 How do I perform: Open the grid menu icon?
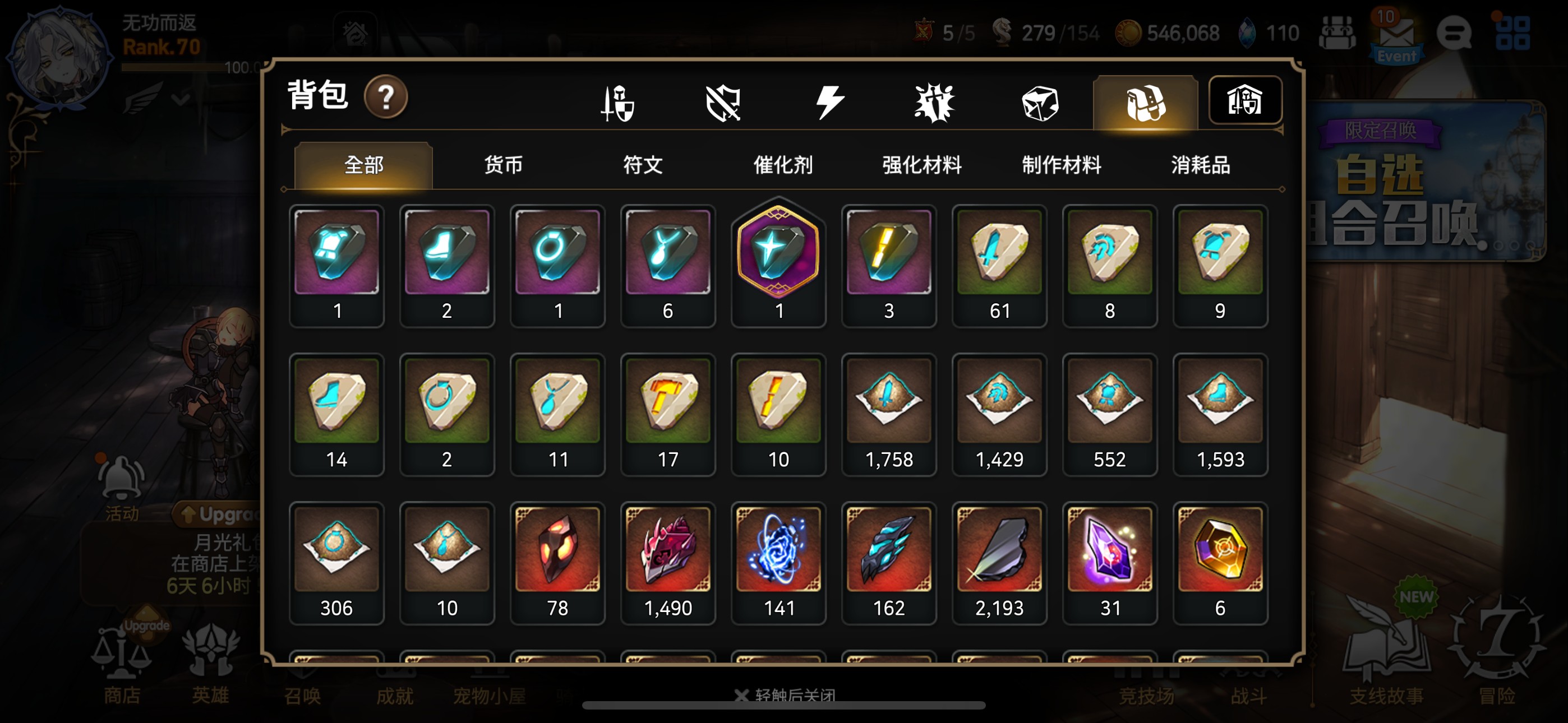tap(1512, 33)
